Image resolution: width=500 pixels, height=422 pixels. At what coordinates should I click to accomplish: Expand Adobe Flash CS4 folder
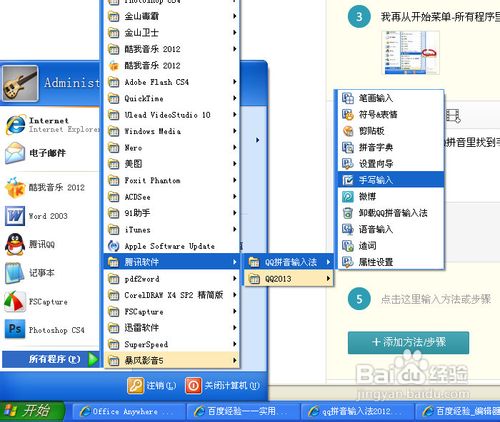click(x=172, y=82)
